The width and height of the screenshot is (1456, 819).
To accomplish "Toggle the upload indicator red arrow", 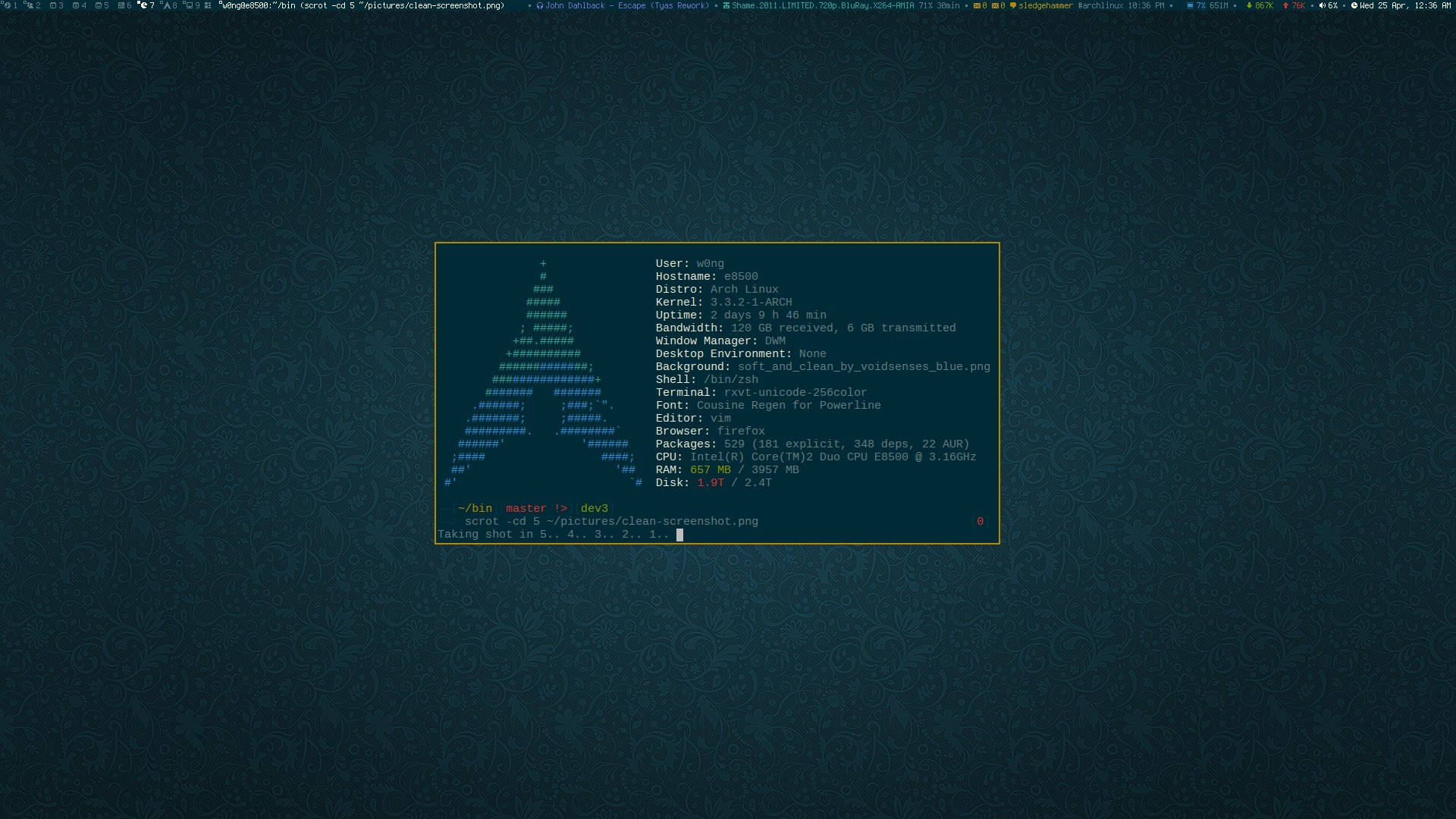I will coord(1285,6).
